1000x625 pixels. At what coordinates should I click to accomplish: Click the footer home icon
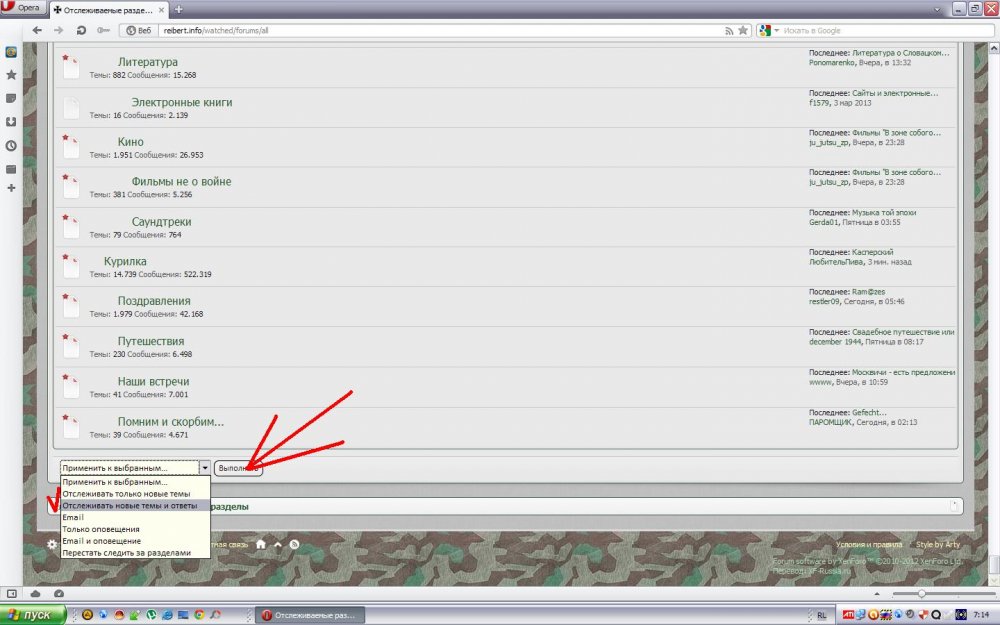[x=261, y=544]
